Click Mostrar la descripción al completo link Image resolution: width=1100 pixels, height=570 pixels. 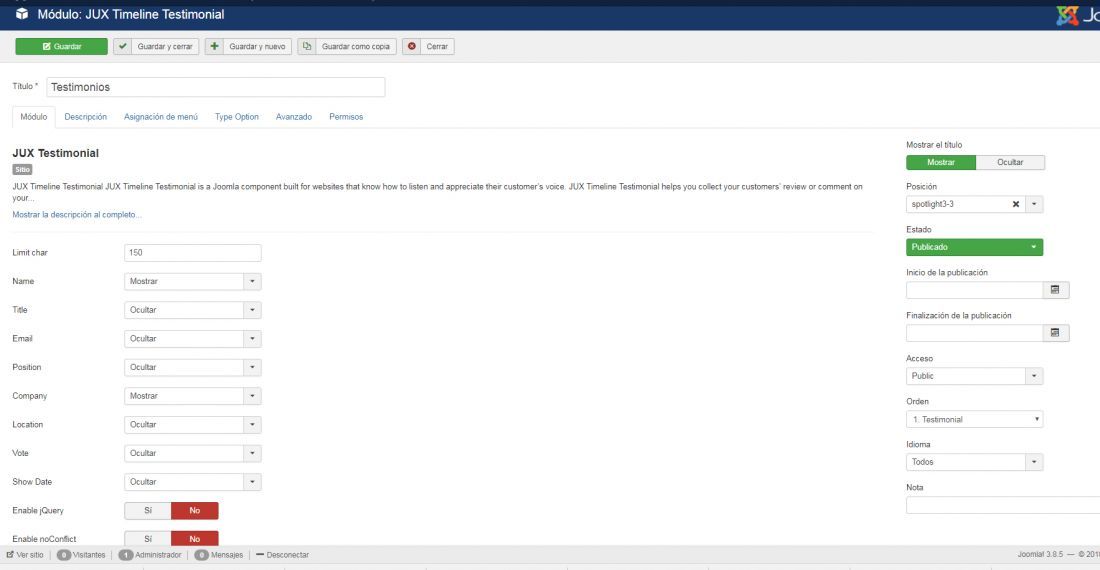(x=76, y=215)
